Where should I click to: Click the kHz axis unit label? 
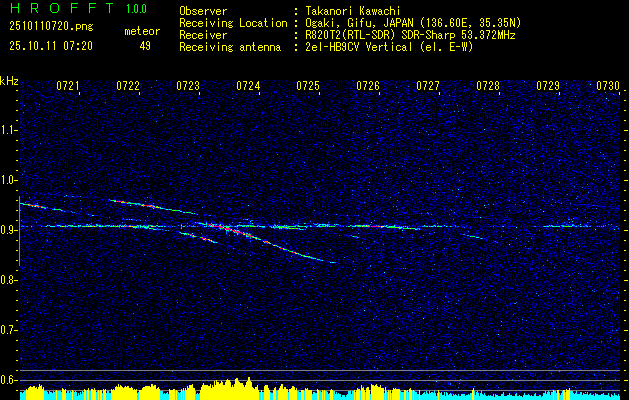[9, 81]
